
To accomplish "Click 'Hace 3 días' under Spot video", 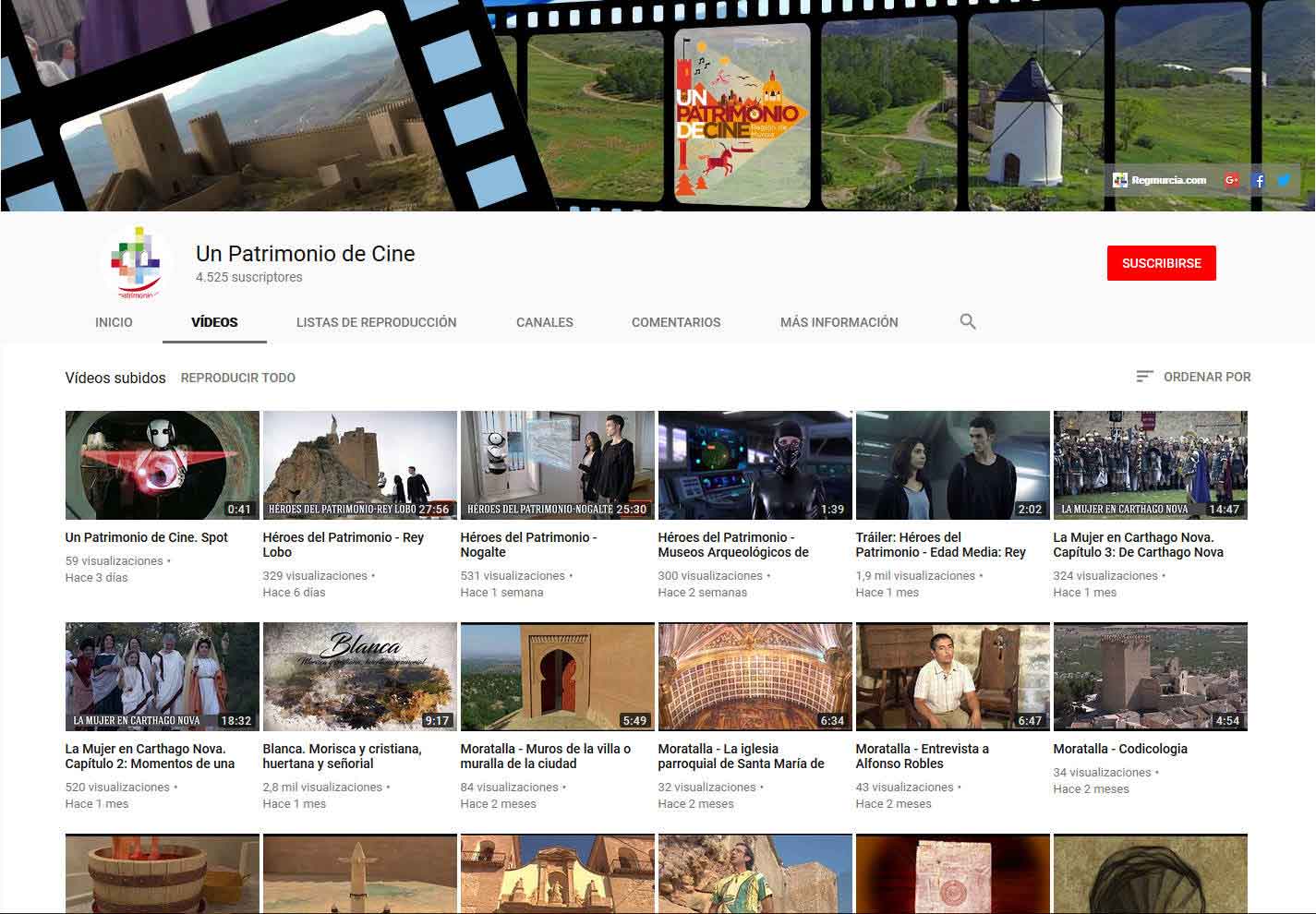I will (x=97, y=578).
